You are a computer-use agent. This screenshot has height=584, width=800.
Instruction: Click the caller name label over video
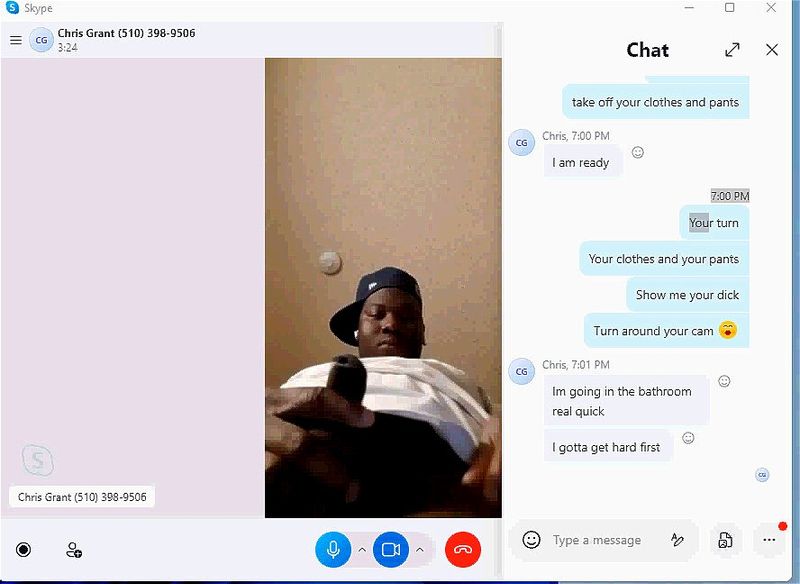point(82,497)
